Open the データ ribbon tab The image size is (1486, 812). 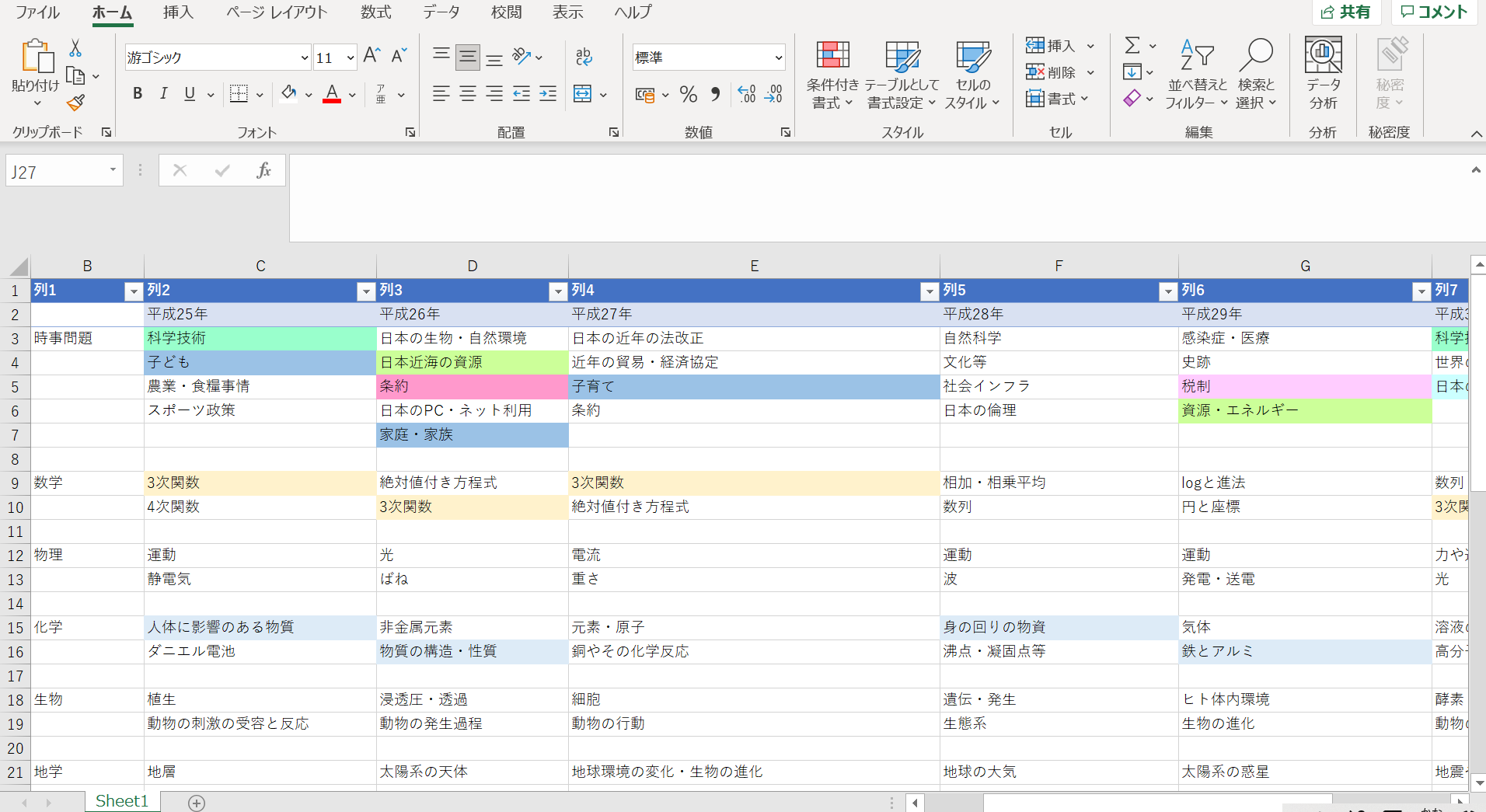coord(441,12)
